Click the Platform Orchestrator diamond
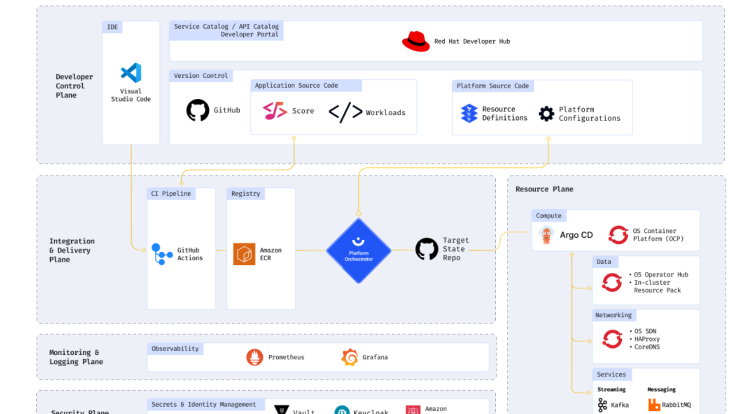 tap(359, 251)
